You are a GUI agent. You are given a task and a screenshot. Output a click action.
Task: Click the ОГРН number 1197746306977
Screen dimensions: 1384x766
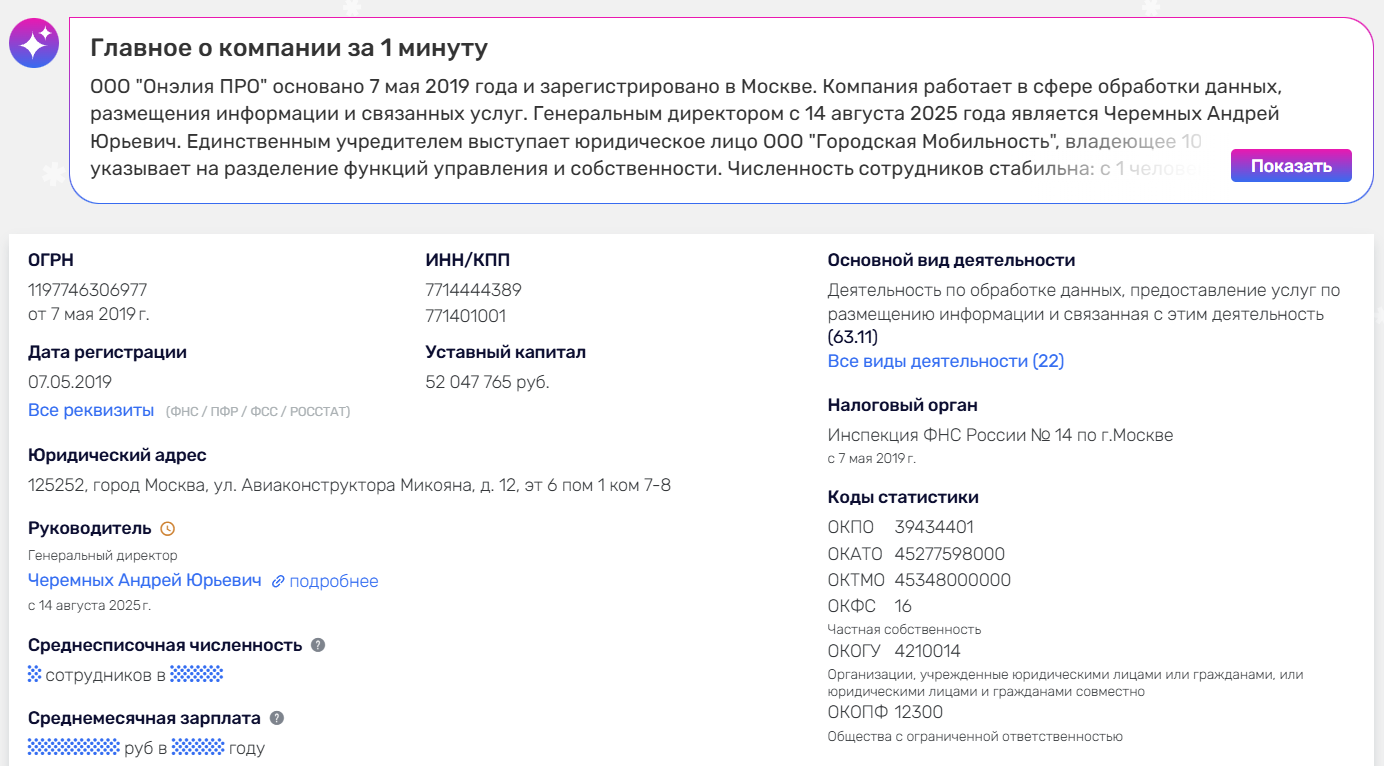[x=88, y=290]
